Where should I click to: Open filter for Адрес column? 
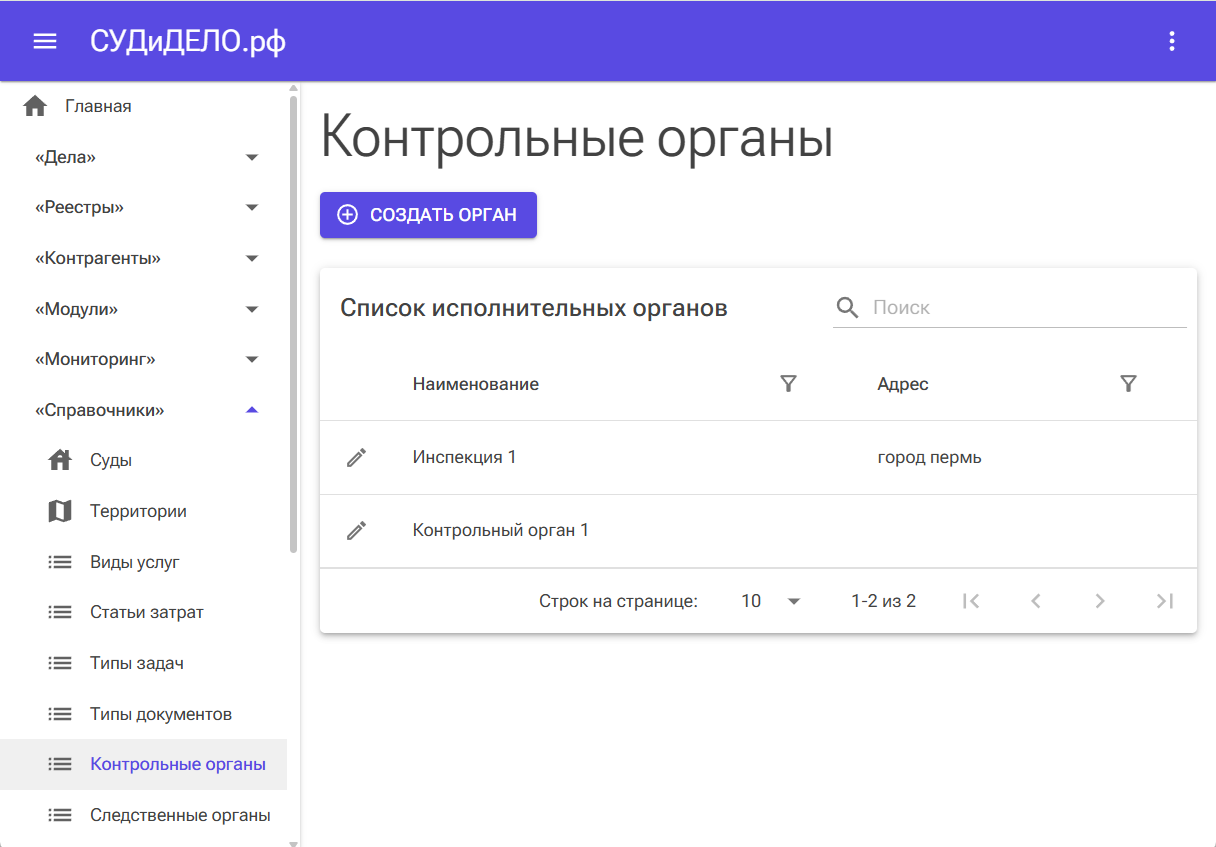click(x=1128, y=384)
